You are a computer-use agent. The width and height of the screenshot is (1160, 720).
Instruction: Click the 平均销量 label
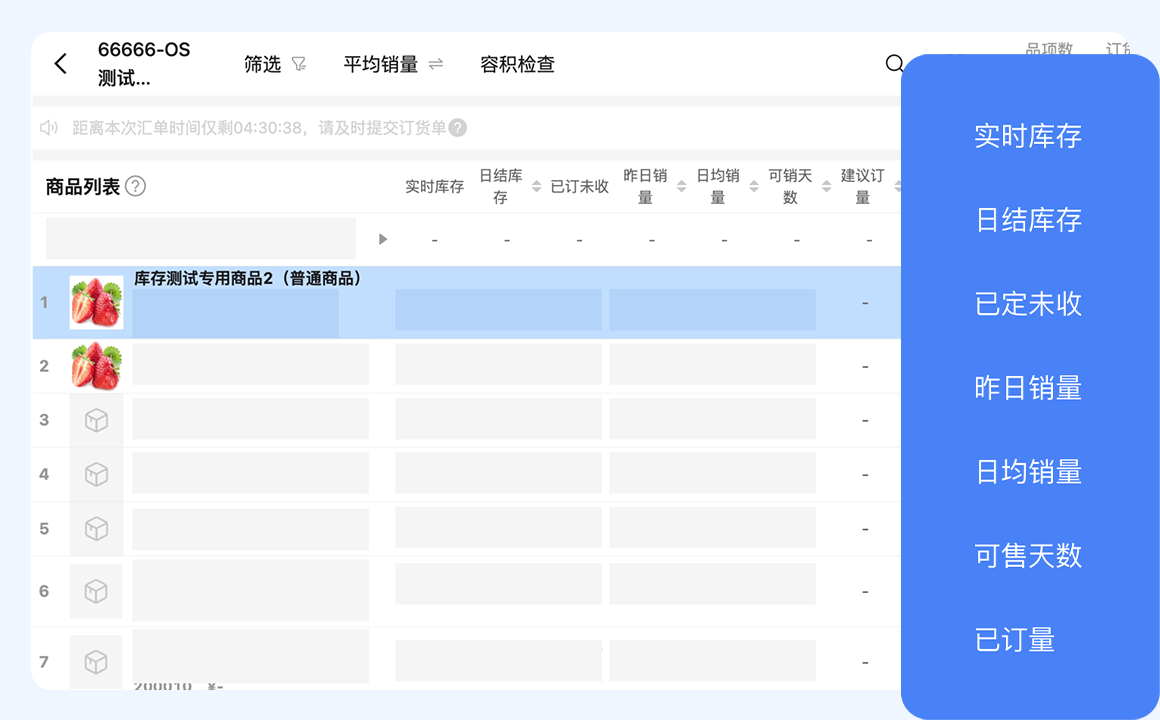[x=380, y=64]
